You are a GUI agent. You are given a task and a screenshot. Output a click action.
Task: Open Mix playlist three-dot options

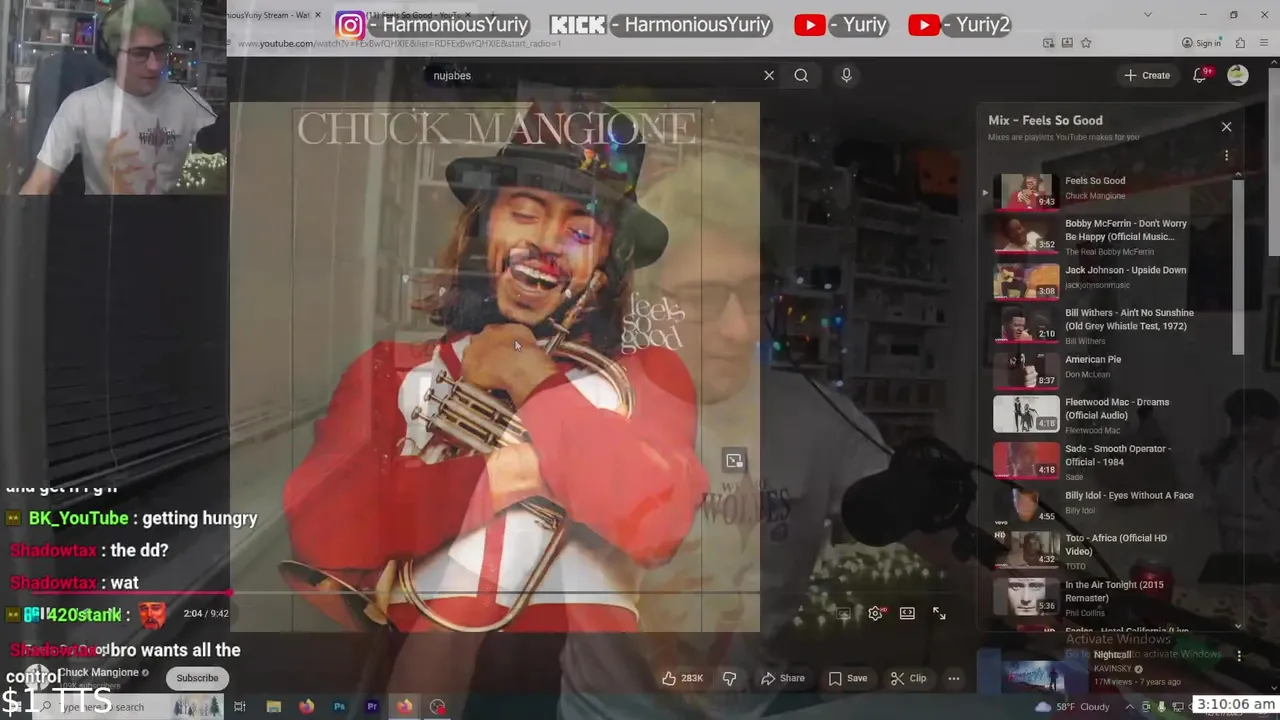pos(1226,156)
